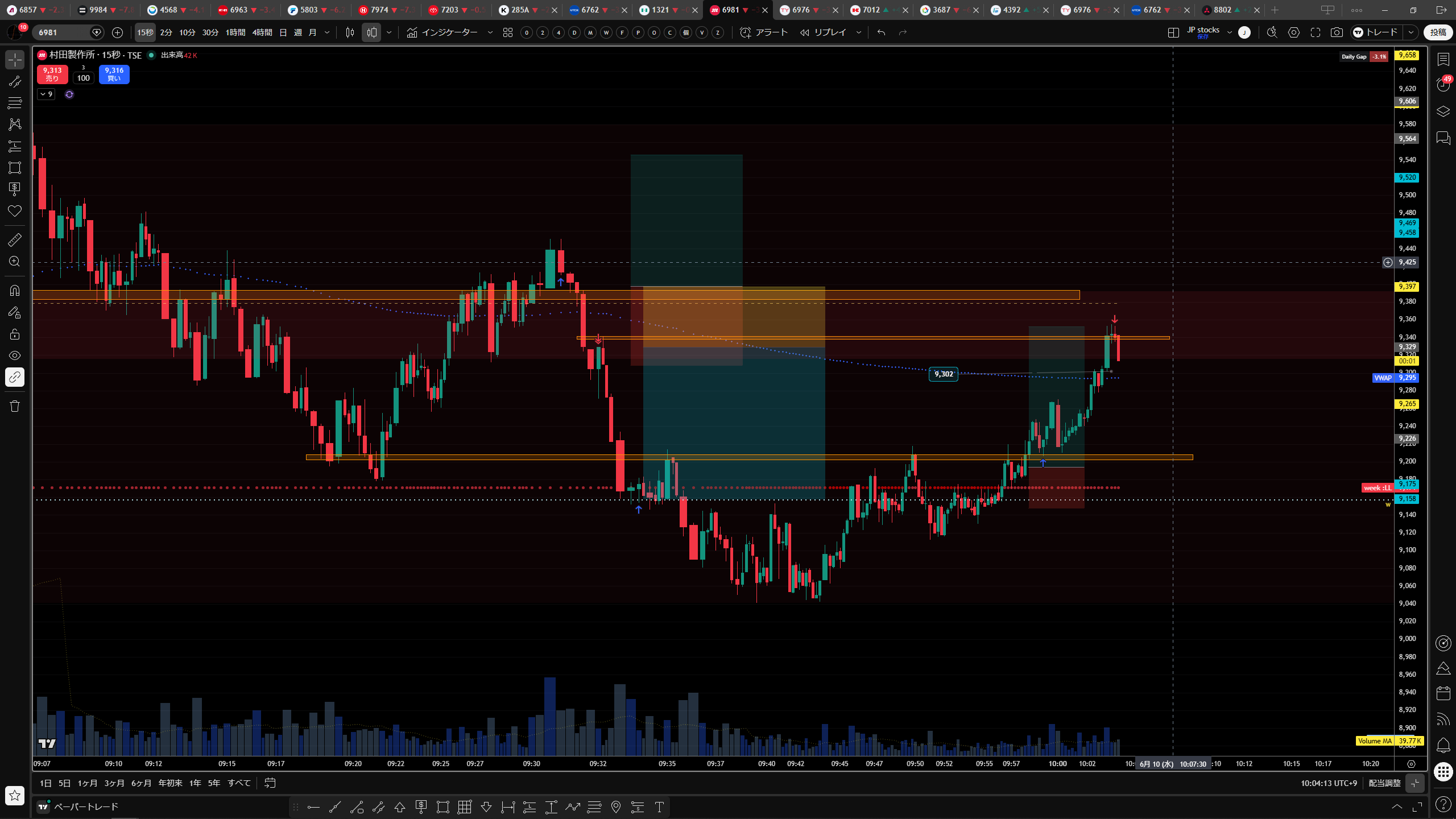
Task: Select the ruler measure tool
Action: (x=15, y=240)
